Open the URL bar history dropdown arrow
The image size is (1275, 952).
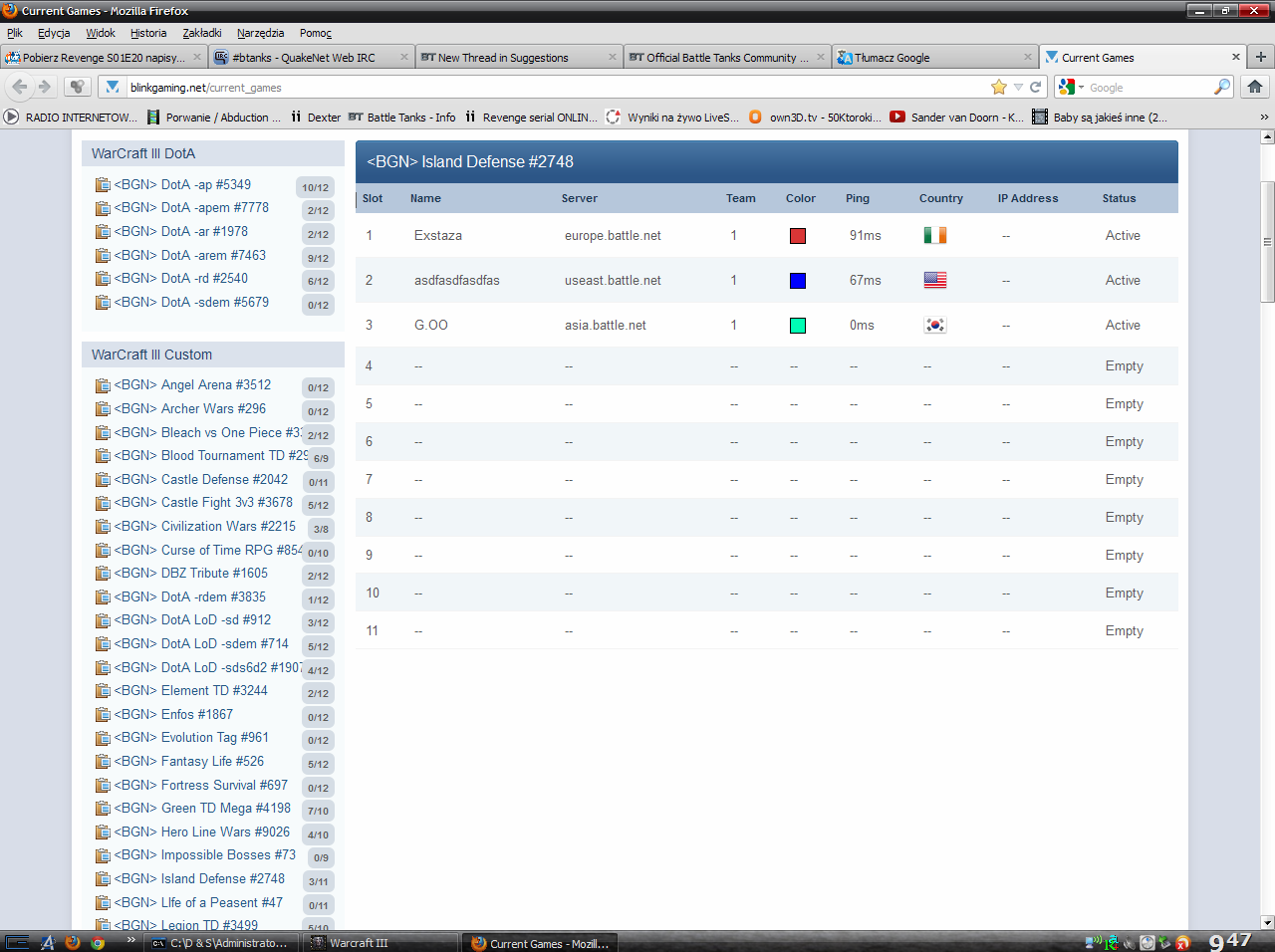click(x=1018, y=87)
